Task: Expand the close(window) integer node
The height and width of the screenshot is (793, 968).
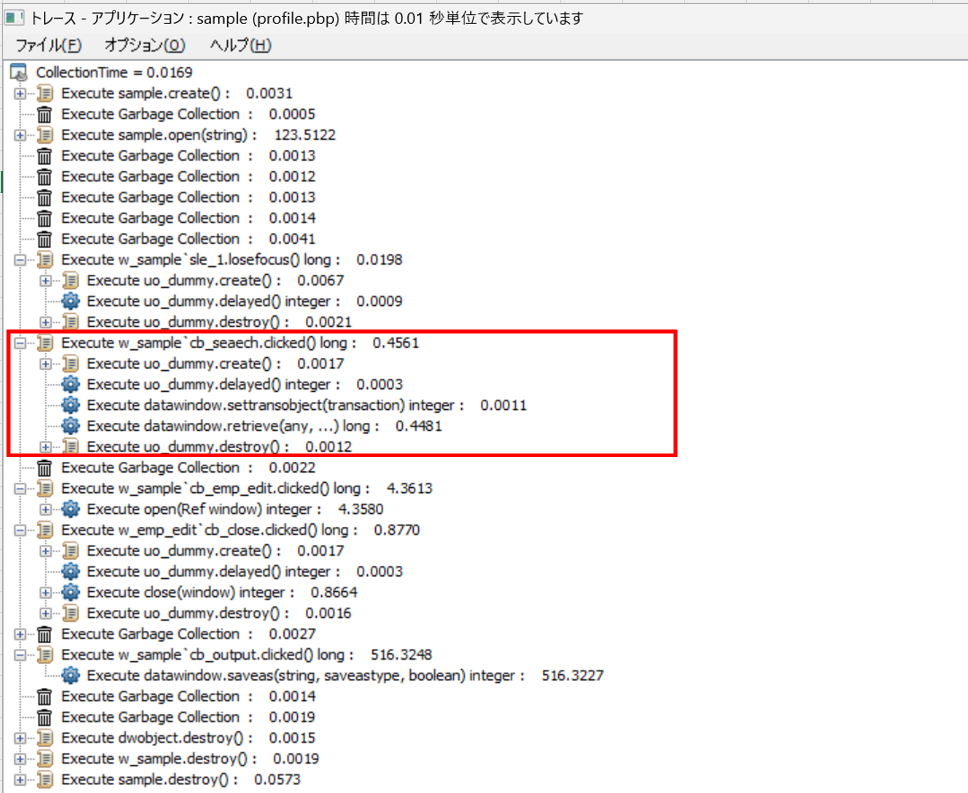Action: [45, 592]
